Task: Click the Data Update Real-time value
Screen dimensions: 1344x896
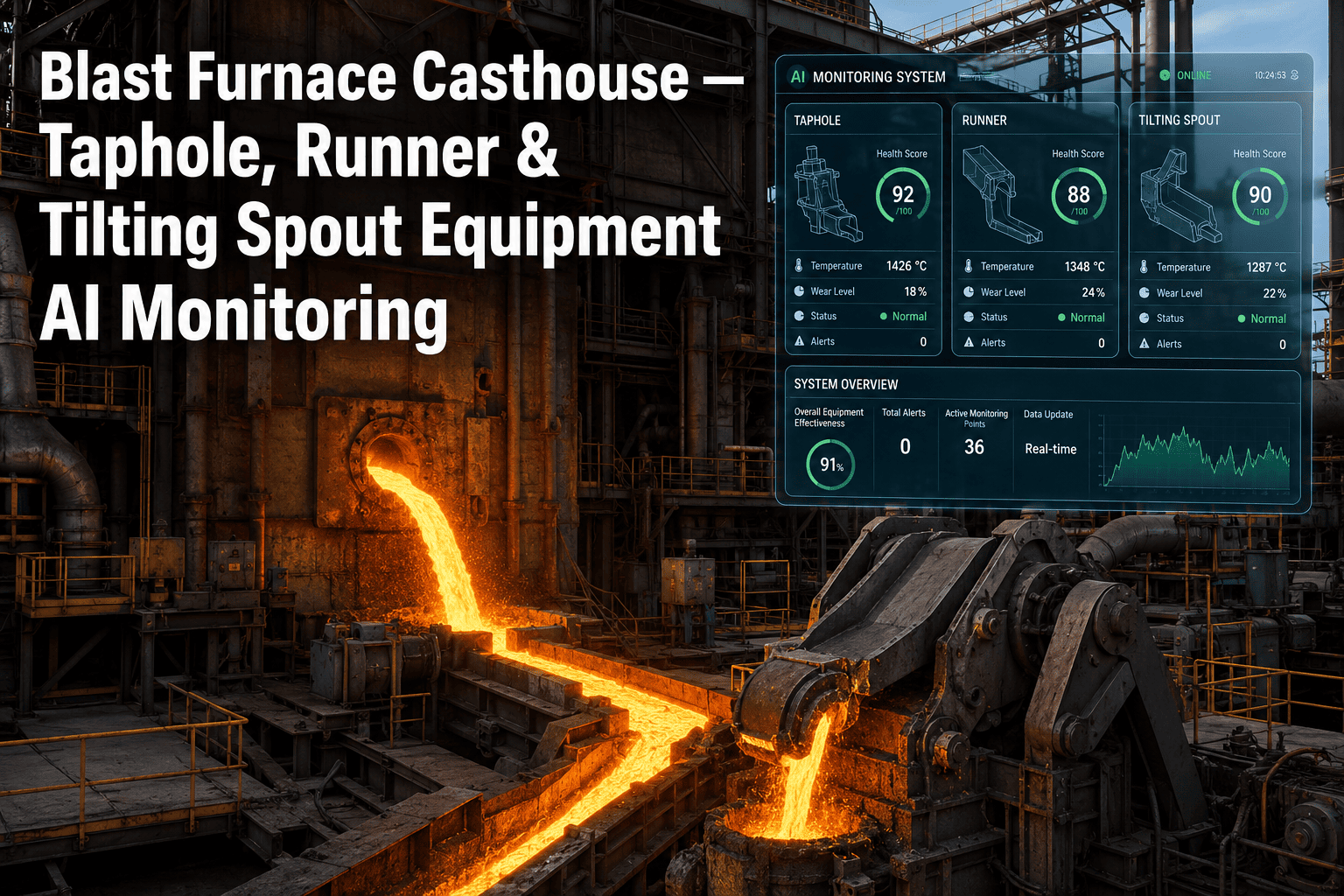Action: click(1051, 449)
